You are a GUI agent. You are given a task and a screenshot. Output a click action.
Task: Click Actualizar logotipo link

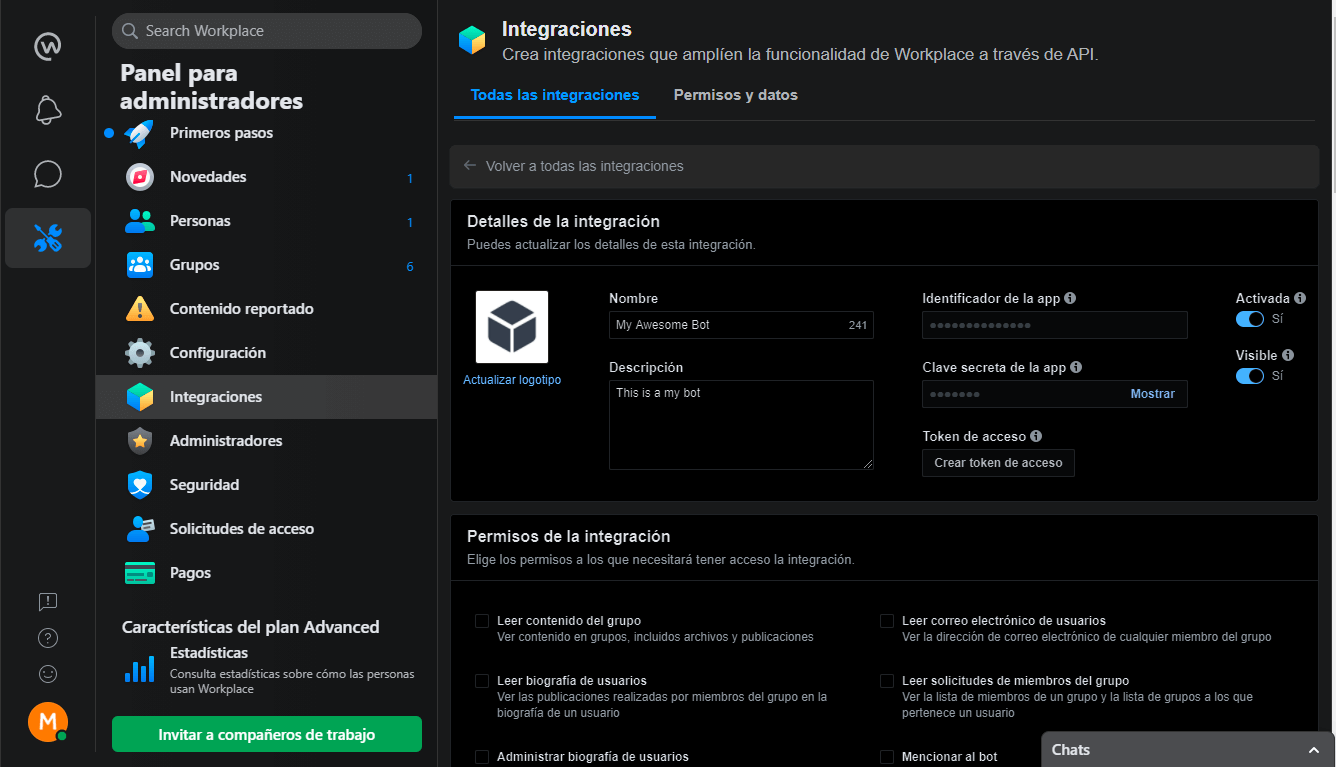coord(512,380)
